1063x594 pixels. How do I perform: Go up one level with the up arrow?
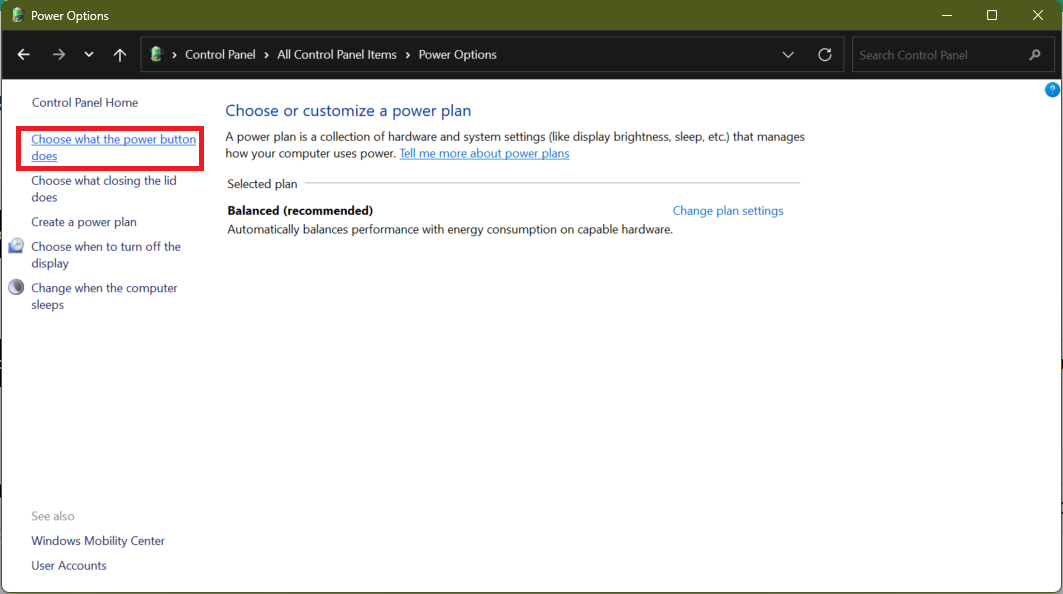(120, 55)
